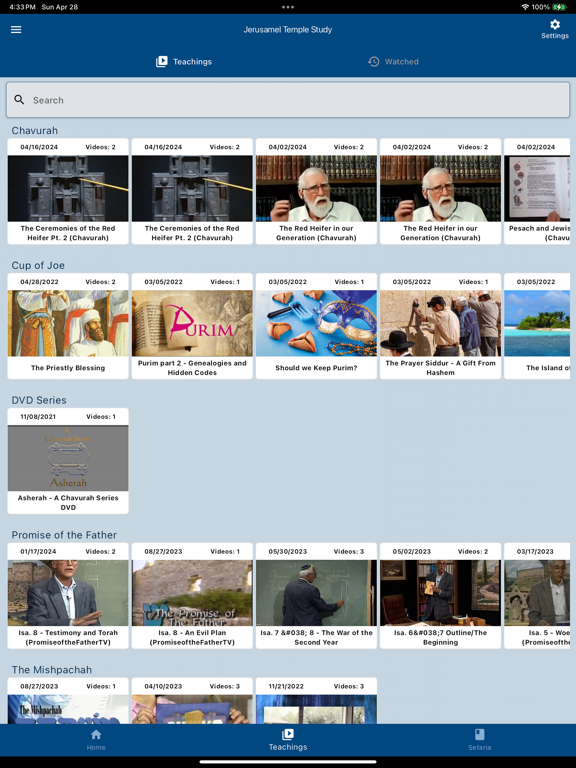This screenshot has height=768, width=576.
Task: Open The Prayer Siddur thumbnail
Action: 440,323
